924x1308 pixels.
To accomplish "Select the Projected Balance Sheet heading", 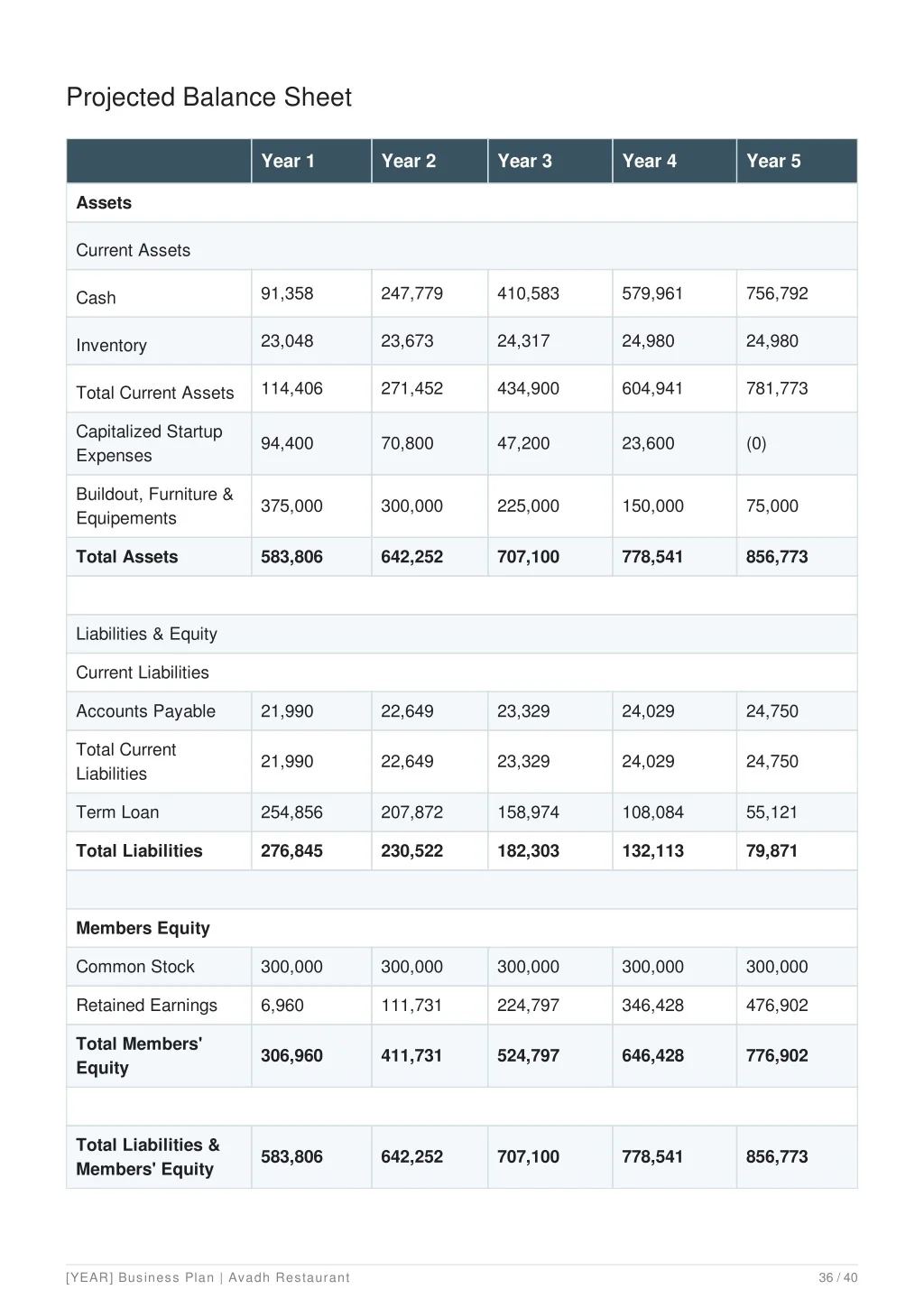I will click(208, 97).
